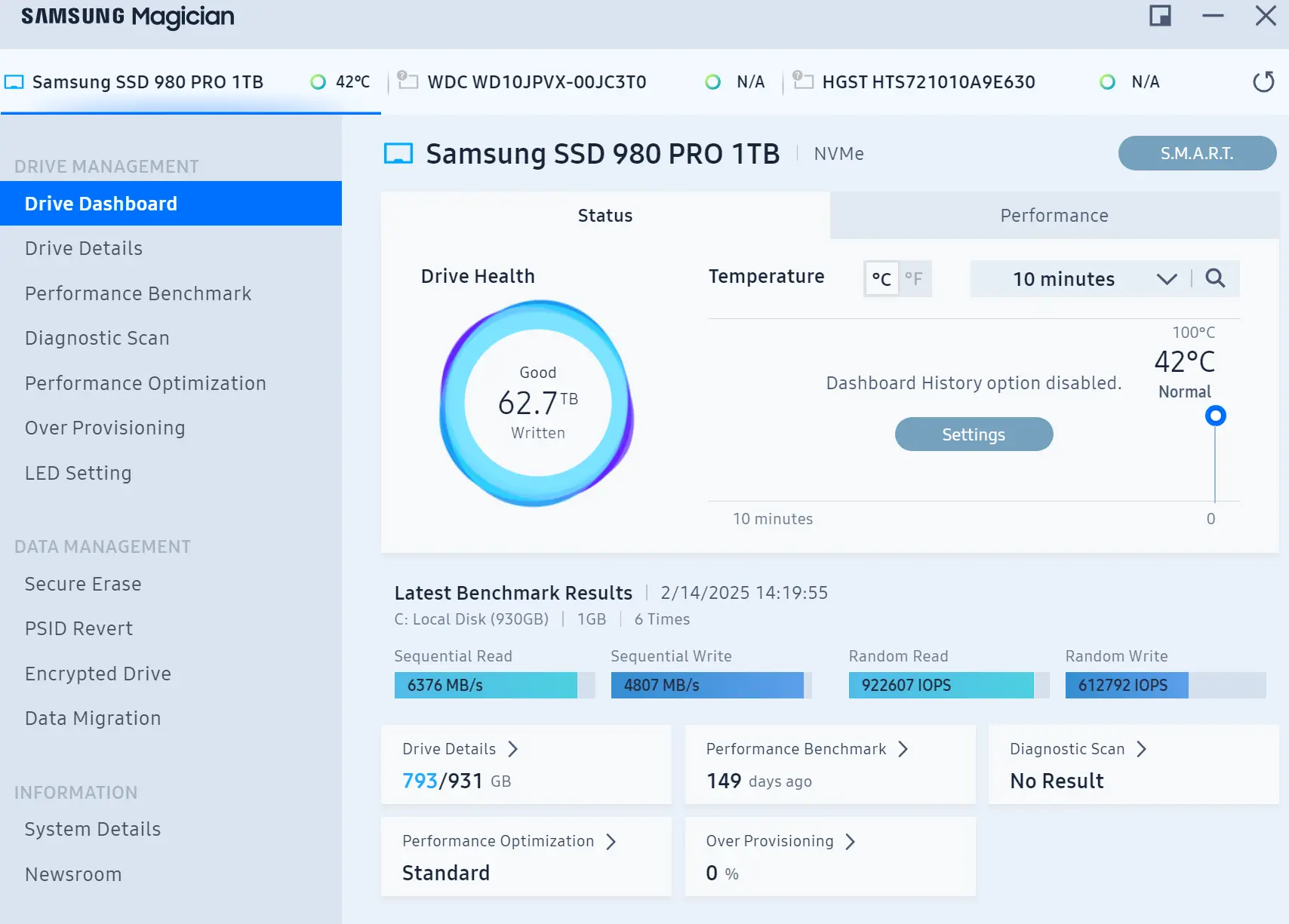Click the Random Read 922607 IOPS bar
Image resolution: width=1289 pixels, height=924 pixels.
point(949,685)
